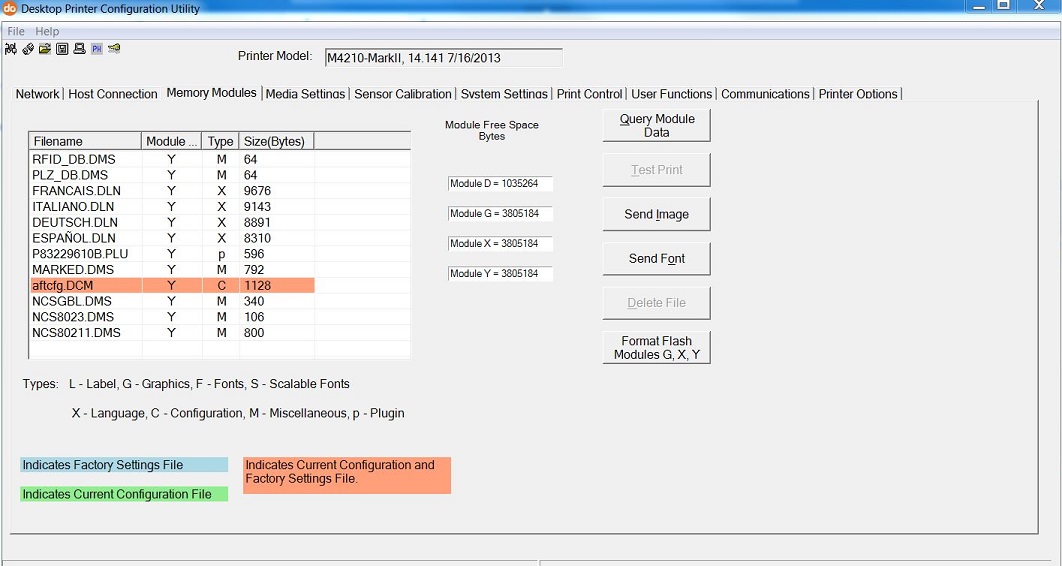
Task: Click the second toolbar icon beside binoculars
Action: click(28, 49)
